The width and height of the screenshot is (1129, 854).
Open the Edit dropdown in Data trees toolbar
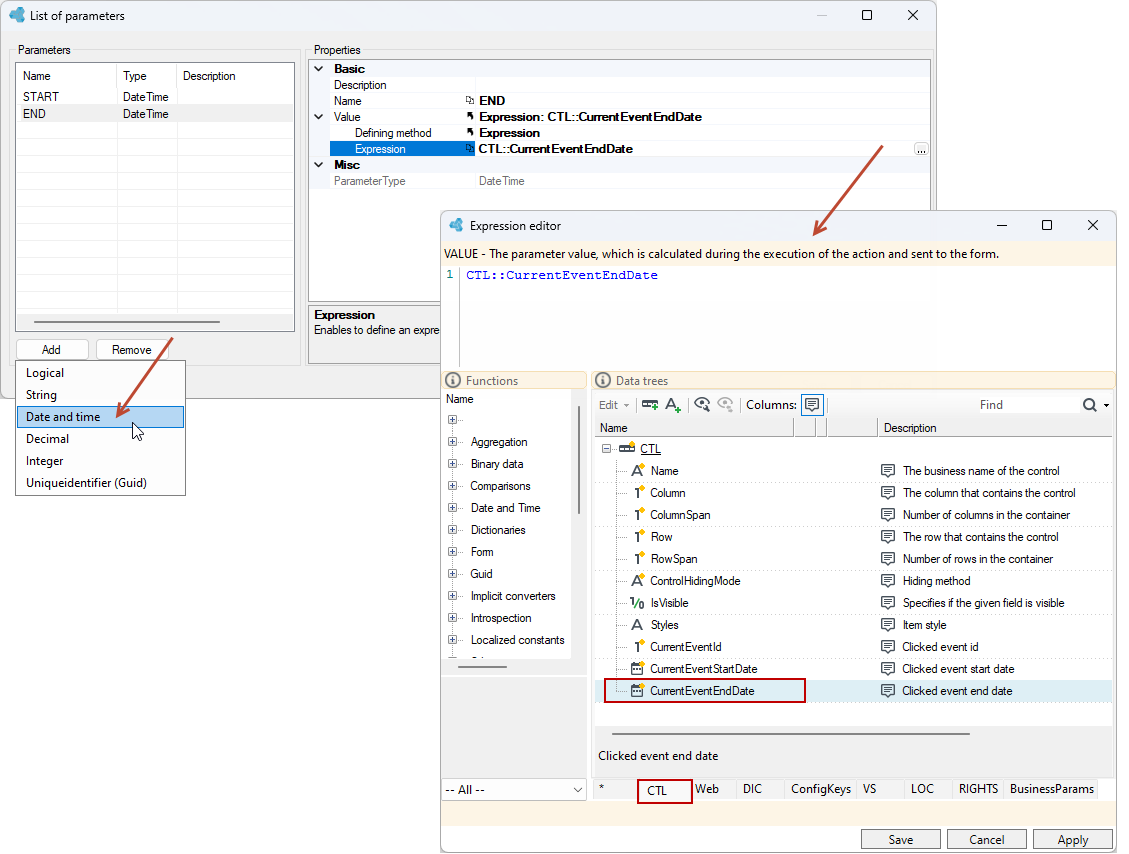click(614, 405)
